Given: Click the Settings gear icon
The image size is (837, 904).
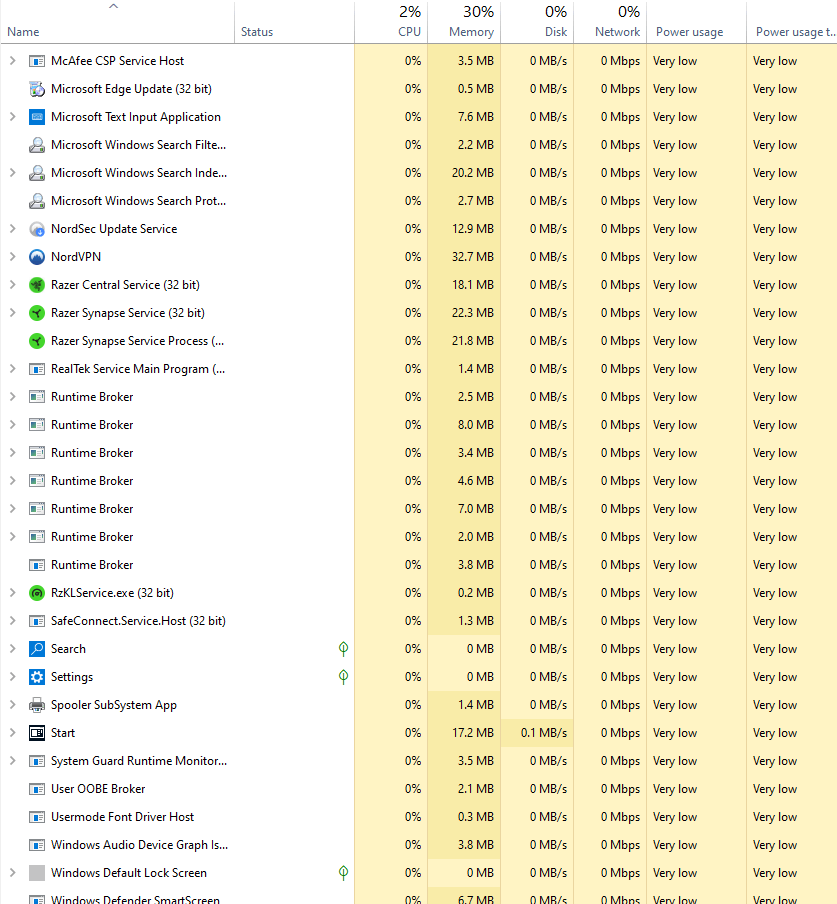Looking at the screenshot, I should click(37, 677).
